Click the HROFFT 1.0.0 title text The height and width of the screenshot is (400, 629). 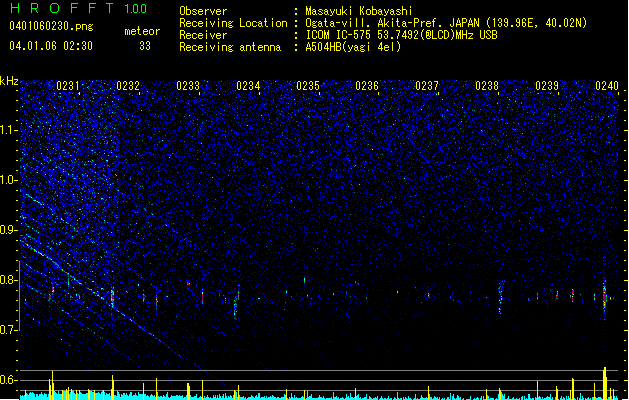78,8
